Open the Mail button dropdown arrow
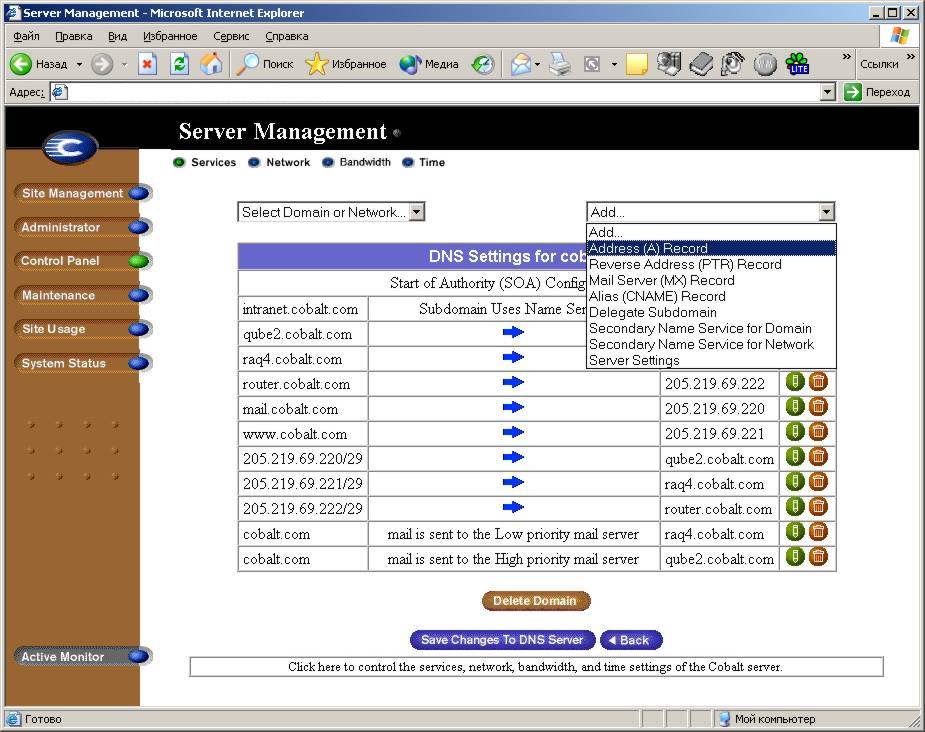 (537, 64)
